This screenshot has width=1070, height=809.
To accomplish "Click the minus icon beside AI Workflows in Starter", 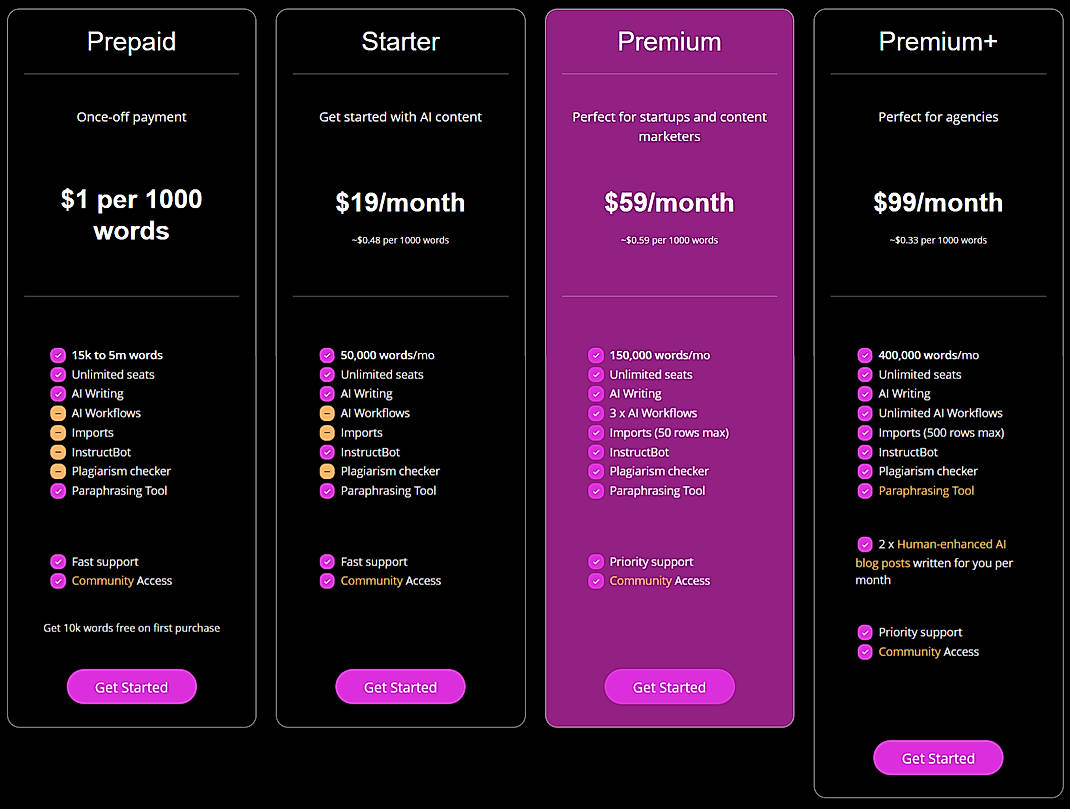I will click(326, 413).
